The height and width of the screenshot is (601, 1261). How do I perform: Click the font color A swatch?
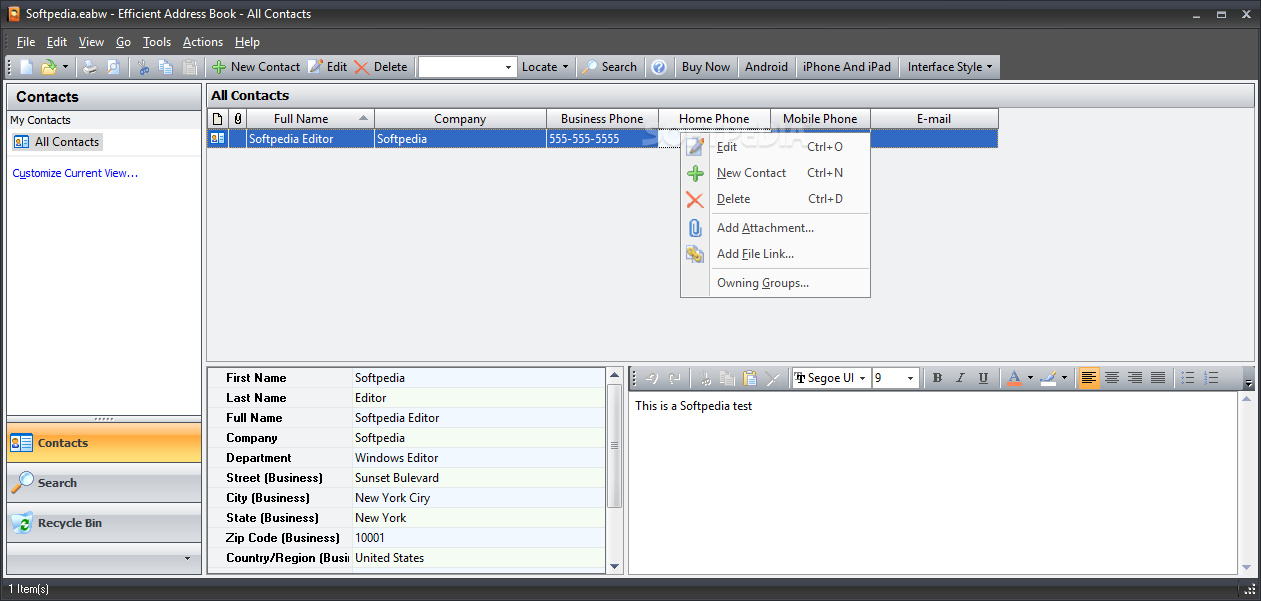tap(1014, 378)
